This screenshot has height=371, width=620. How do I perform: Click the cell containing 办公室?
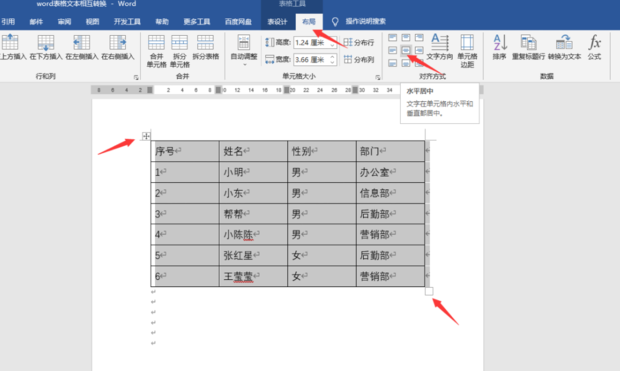point(391,172)
